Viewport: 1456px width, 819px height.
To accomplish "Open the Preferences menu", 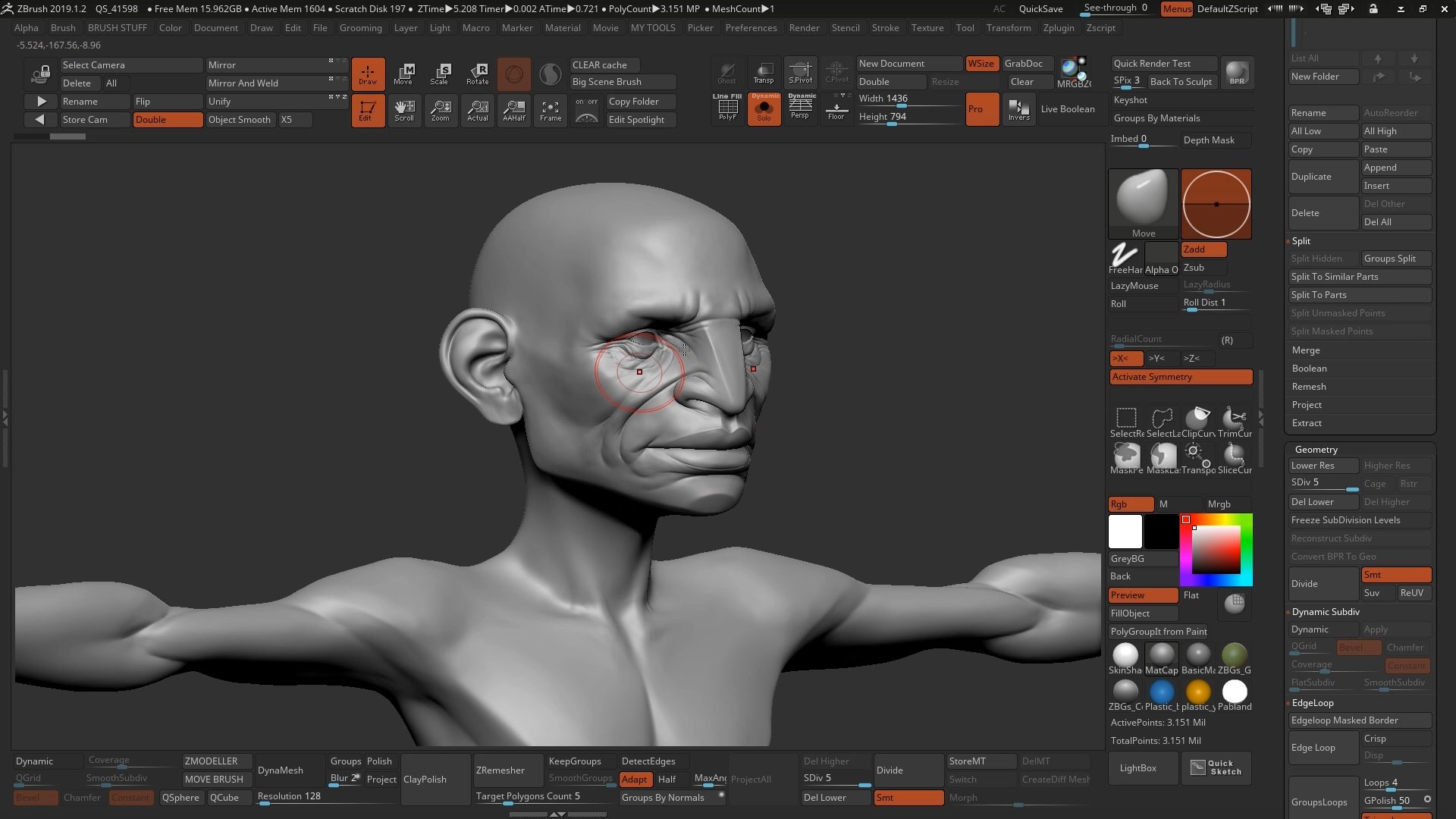I will [751, 28].
